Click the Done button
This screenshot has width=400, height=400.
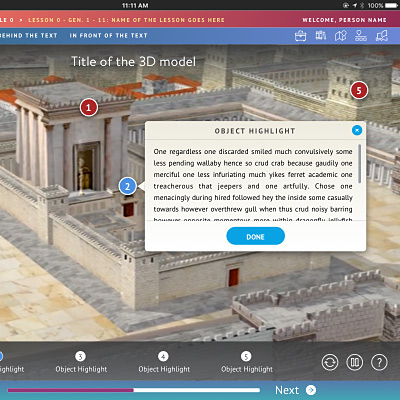point(255,236)
